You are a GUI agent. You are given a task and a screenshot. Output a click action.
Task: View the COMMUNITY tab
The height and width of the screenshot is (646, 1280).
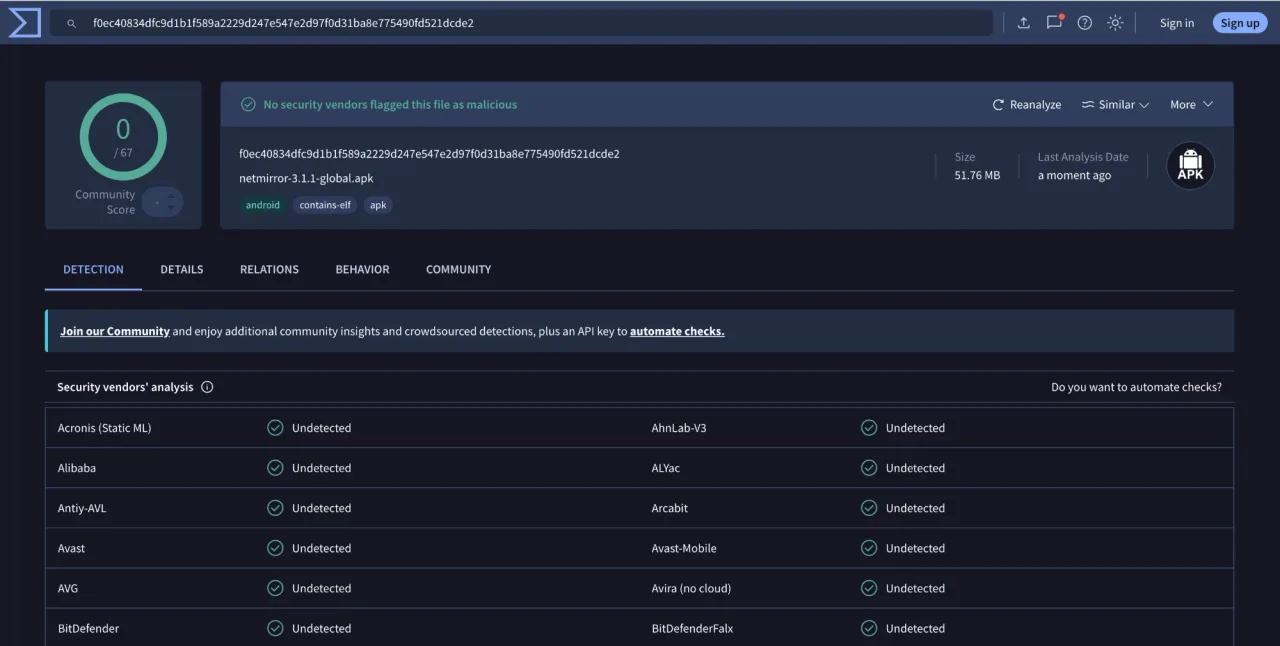click(458, 269)
